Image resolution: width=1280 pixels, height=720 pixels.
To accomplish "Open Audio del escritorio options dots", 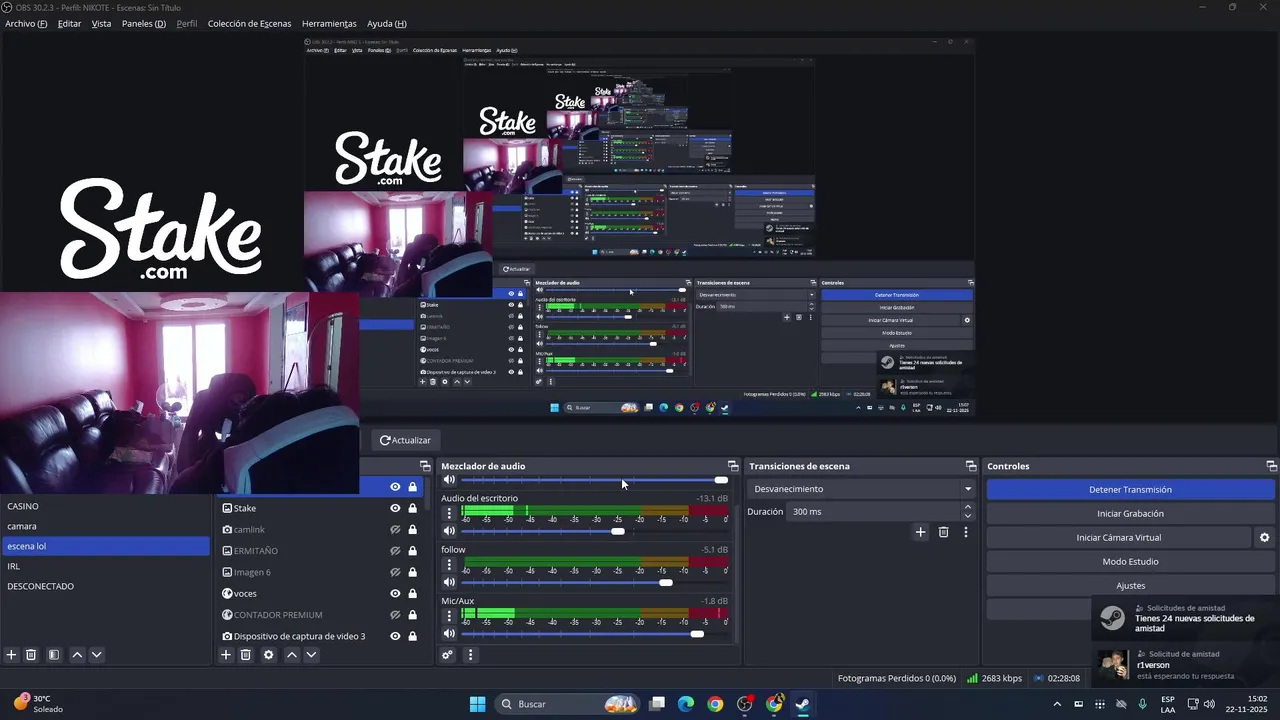I will pos(449,513).
